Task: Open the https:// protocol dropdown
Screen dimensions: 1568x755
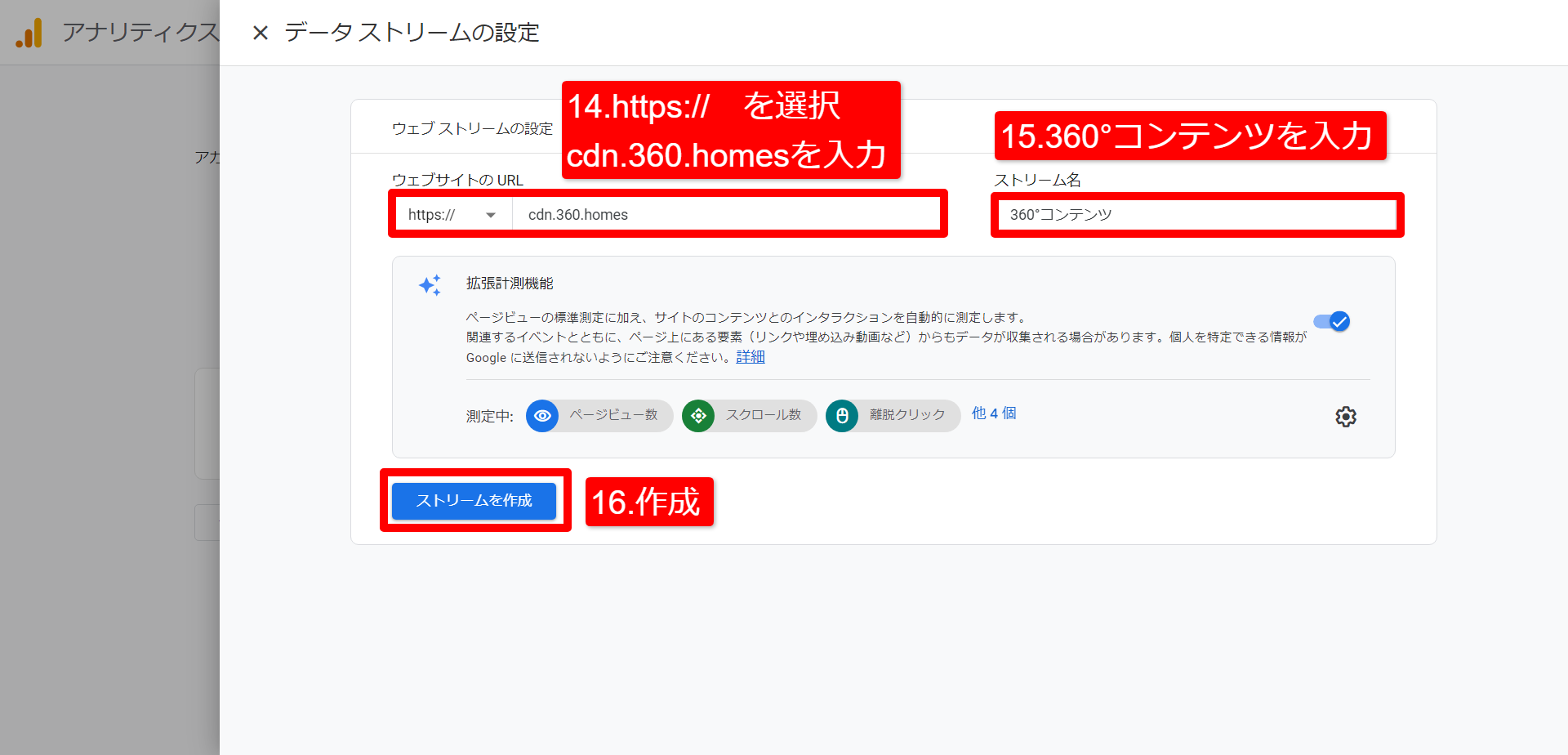Action: [x=452, y=215]
